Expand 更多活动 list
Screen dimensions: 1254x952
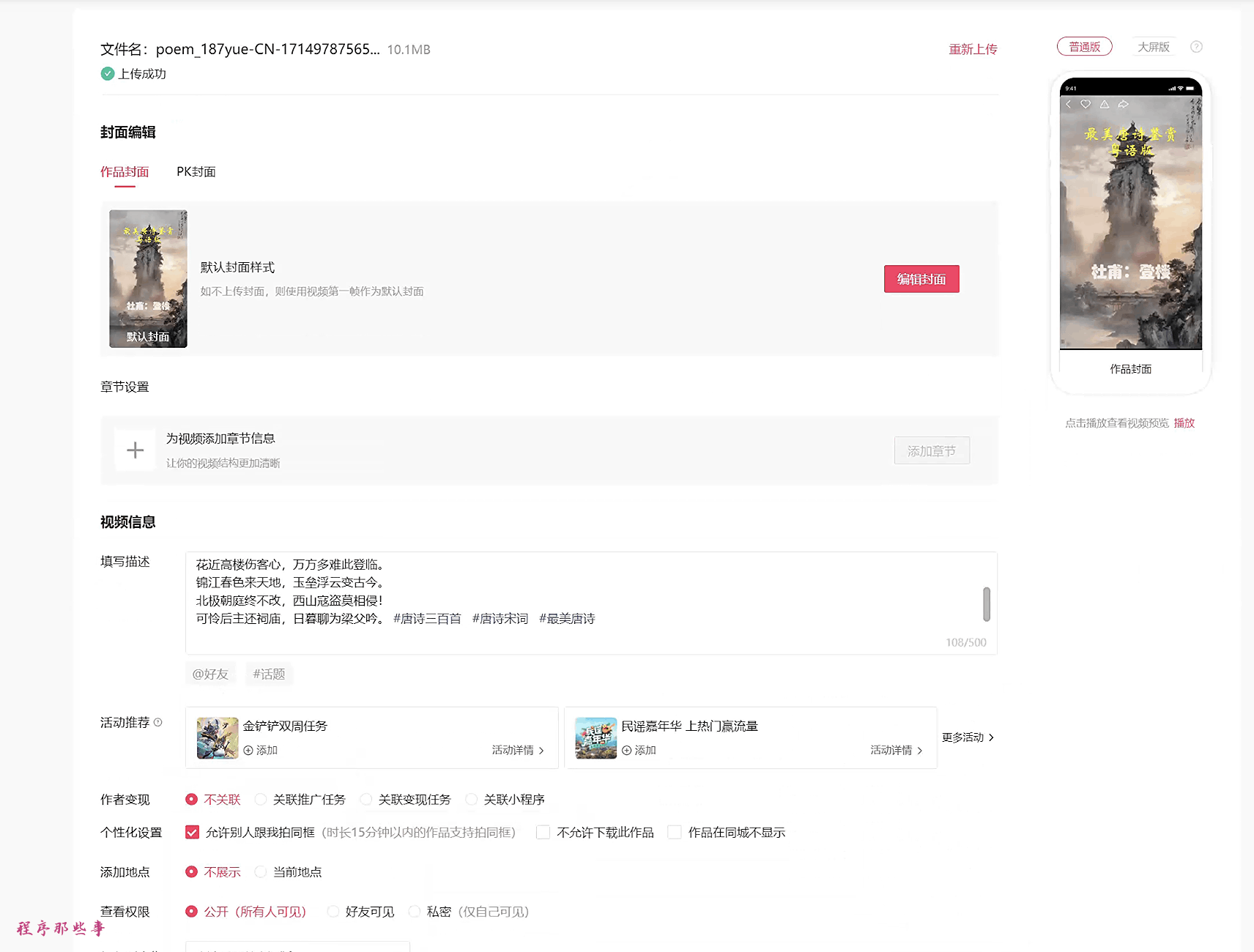pos(967,737)
